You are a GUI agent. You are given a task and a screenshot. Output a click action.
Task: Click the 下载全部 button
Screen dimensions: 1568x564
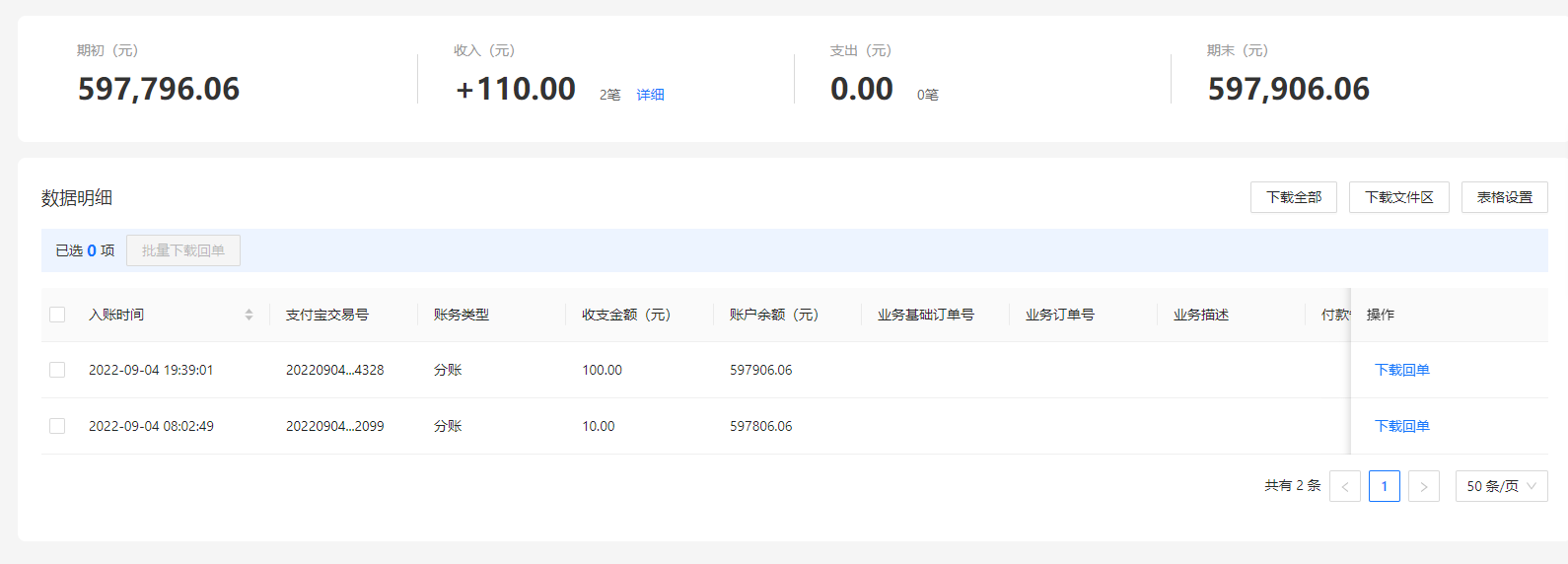(1293, 197)
